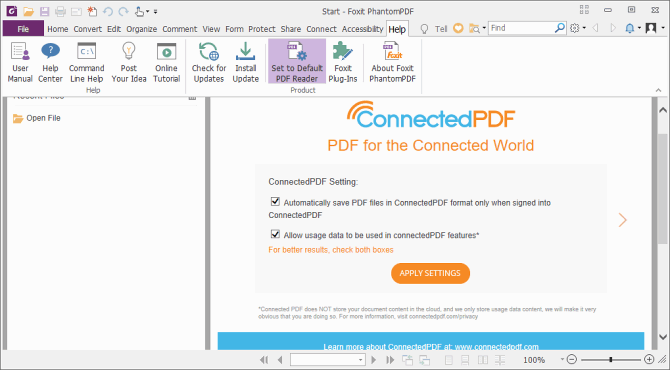Click the Tell me text

pos(441,29)
